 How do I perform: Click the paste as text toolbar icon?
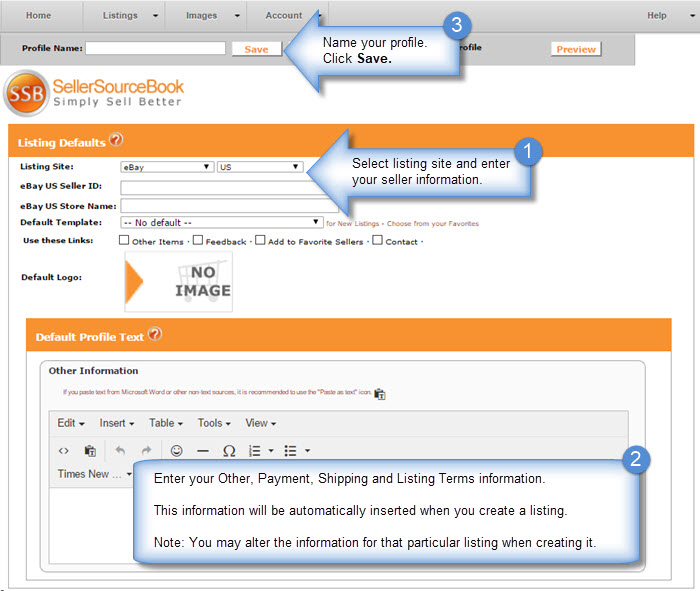(90, 451)
